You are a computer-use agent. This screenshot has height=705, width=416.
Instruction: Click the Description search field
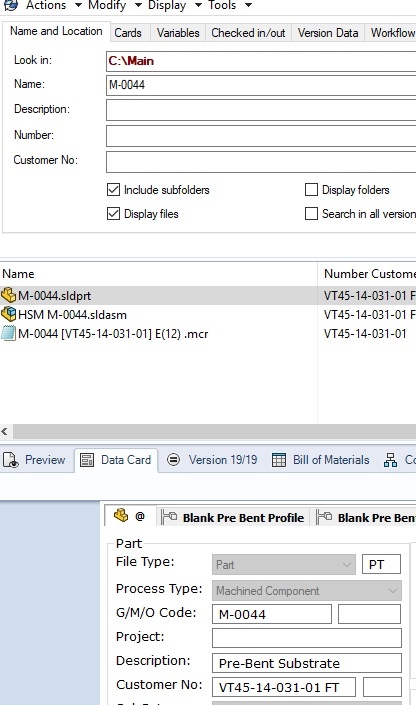tap(261, 110)
